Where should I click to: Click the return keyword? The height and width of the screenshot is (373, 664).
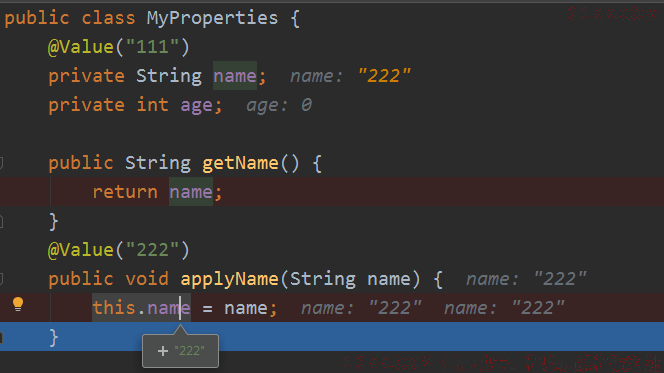125,192
